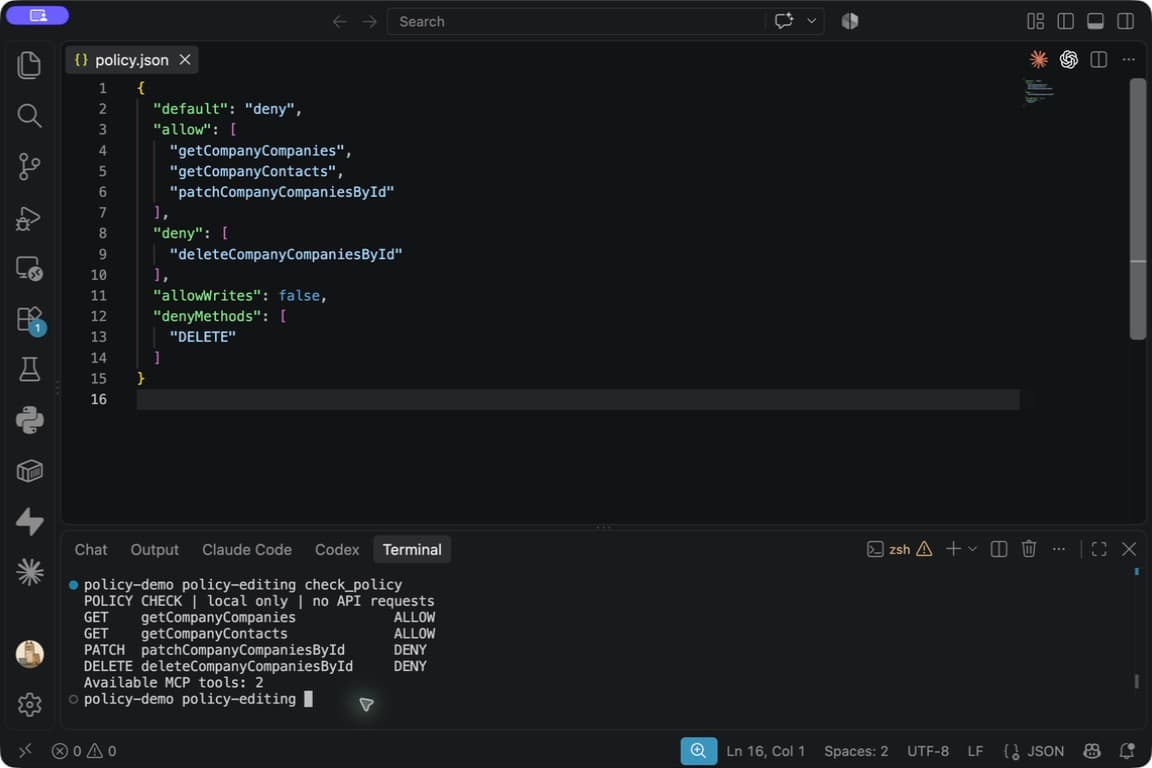
Task: Open editor More Actions menu
Action: tap(1128, 60)
